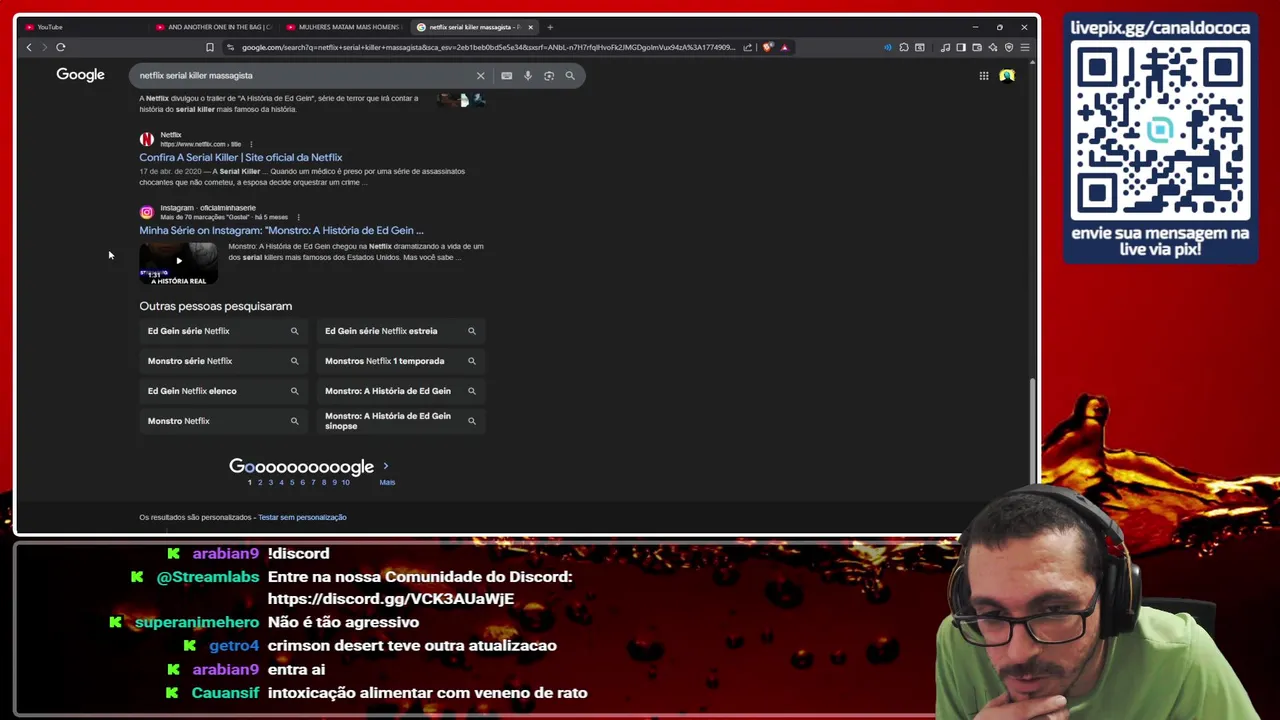Click the browser forward arrow

point(44,47)
